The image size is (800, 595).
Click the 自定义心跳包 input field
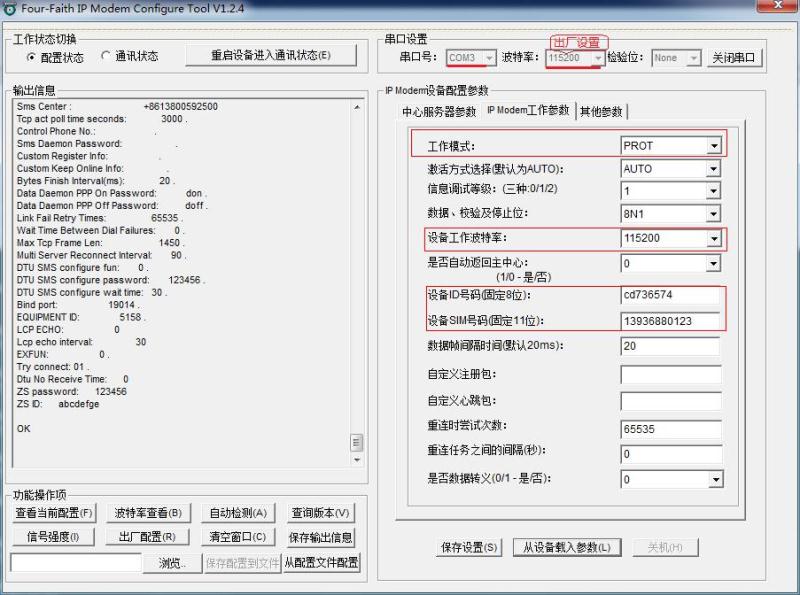pyautogui.click(x=671, y=401)
